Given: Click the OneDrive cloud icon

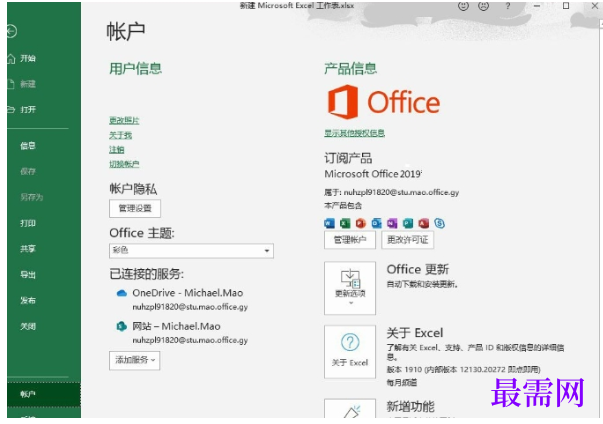Looking at the screenshot, I should coord(122,293).
